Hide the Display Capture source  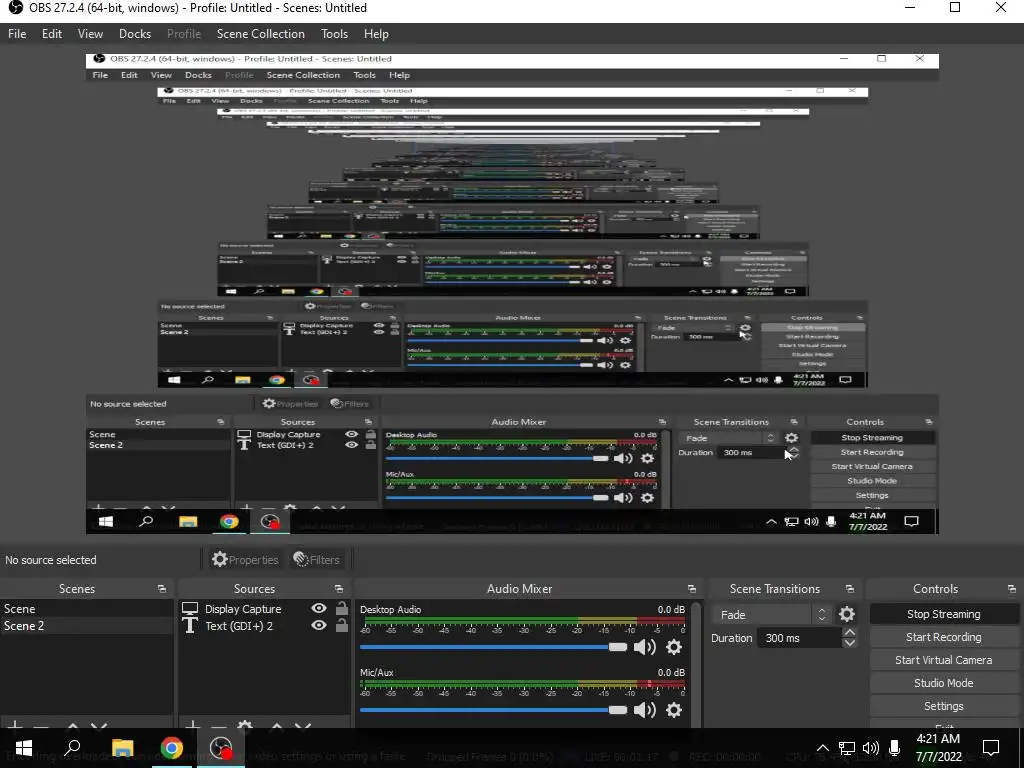pos(319,608)
